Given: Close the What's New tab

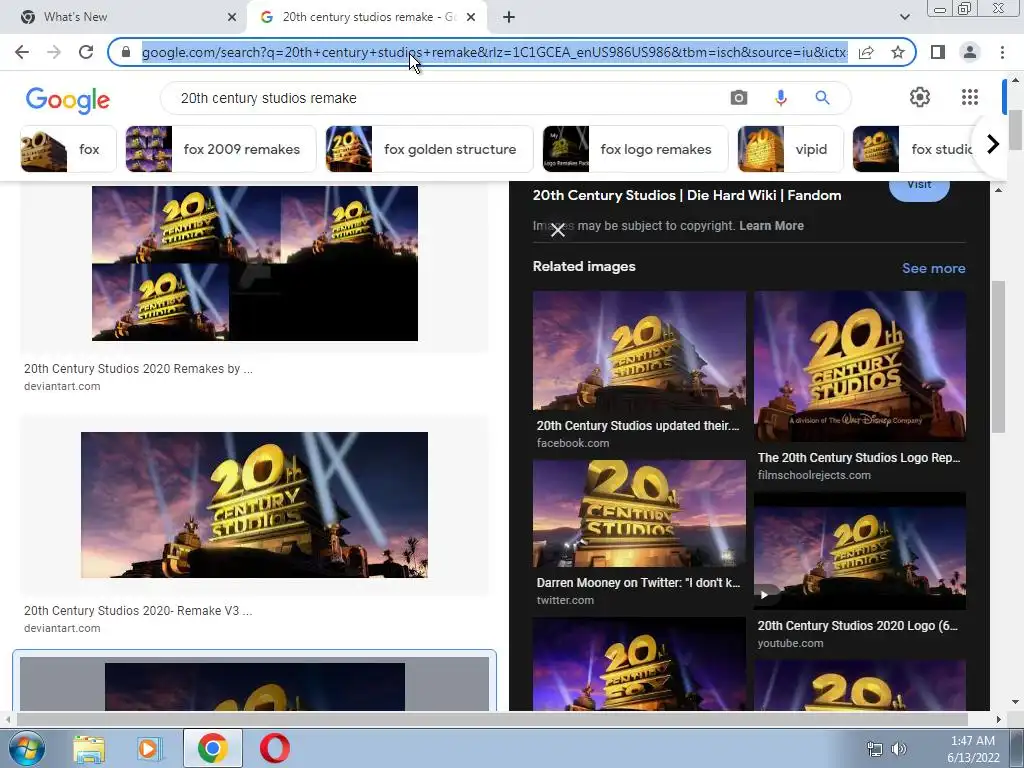Looking at the screenshot, I should coord(232,17).
